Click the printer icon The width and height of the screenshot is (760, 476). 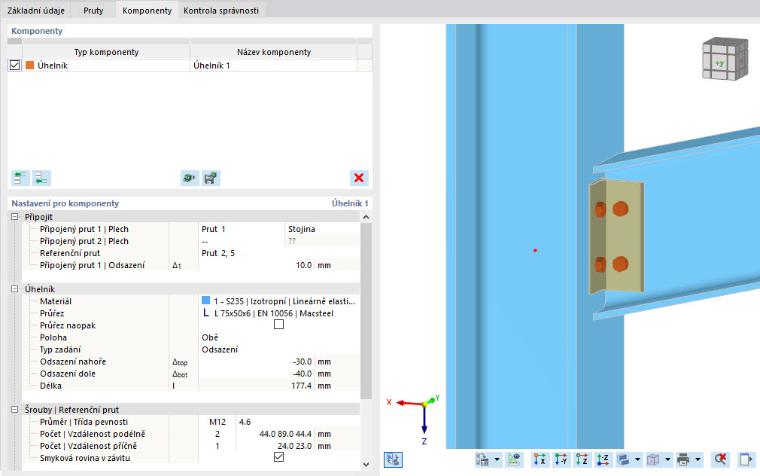[683, 460]
